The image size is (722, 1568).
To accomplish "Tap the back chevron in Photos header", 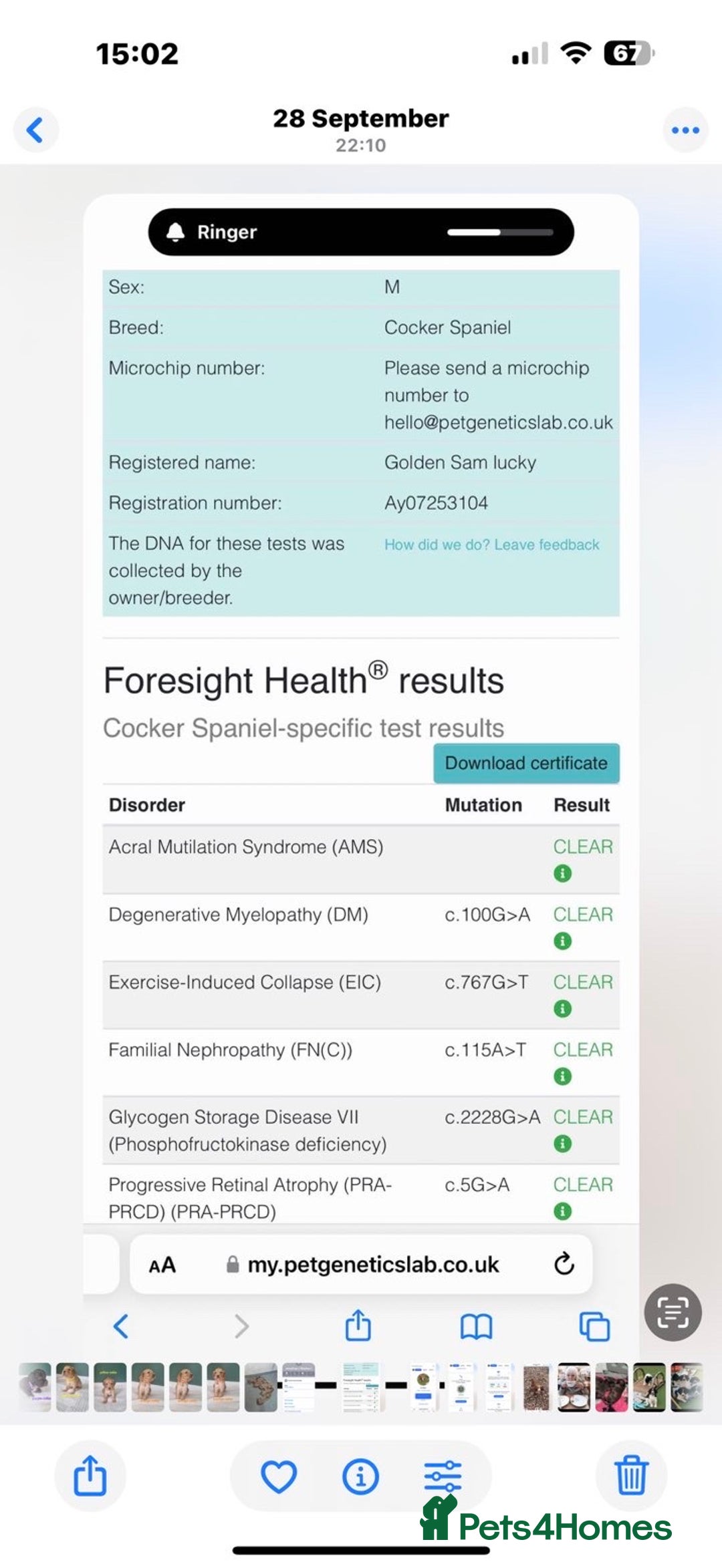I will click(35, 130).
